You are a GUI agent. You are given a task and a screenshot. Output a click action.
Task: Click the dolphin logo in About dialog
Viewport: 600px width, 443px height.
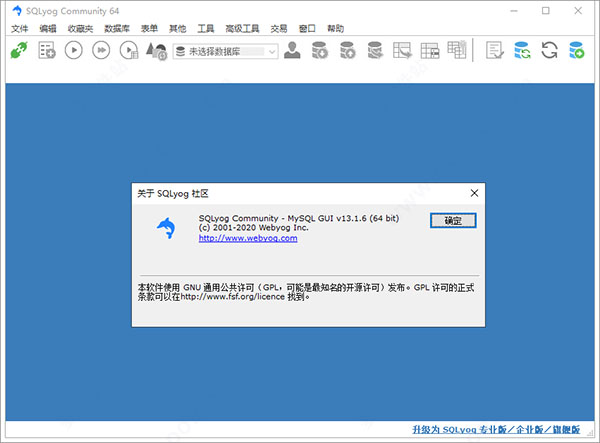165,229
